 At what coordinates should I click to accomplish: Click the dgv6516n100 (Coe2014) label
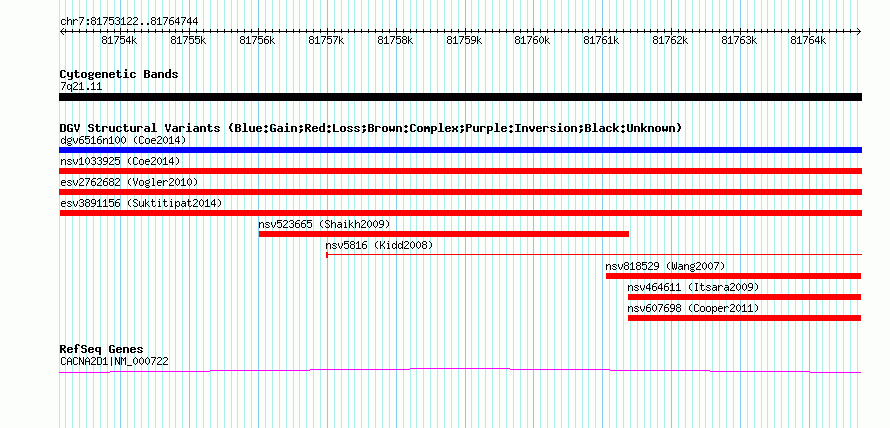[x=123, y=140]
